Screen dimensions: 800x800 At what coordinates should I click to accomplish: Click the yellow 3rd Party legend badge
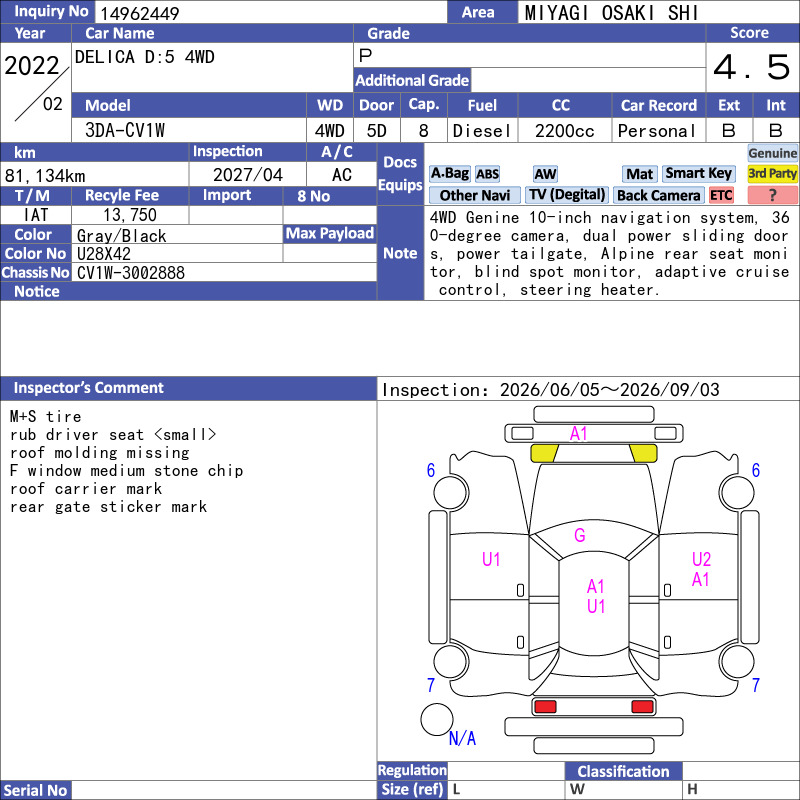click(x=772, y=173)
